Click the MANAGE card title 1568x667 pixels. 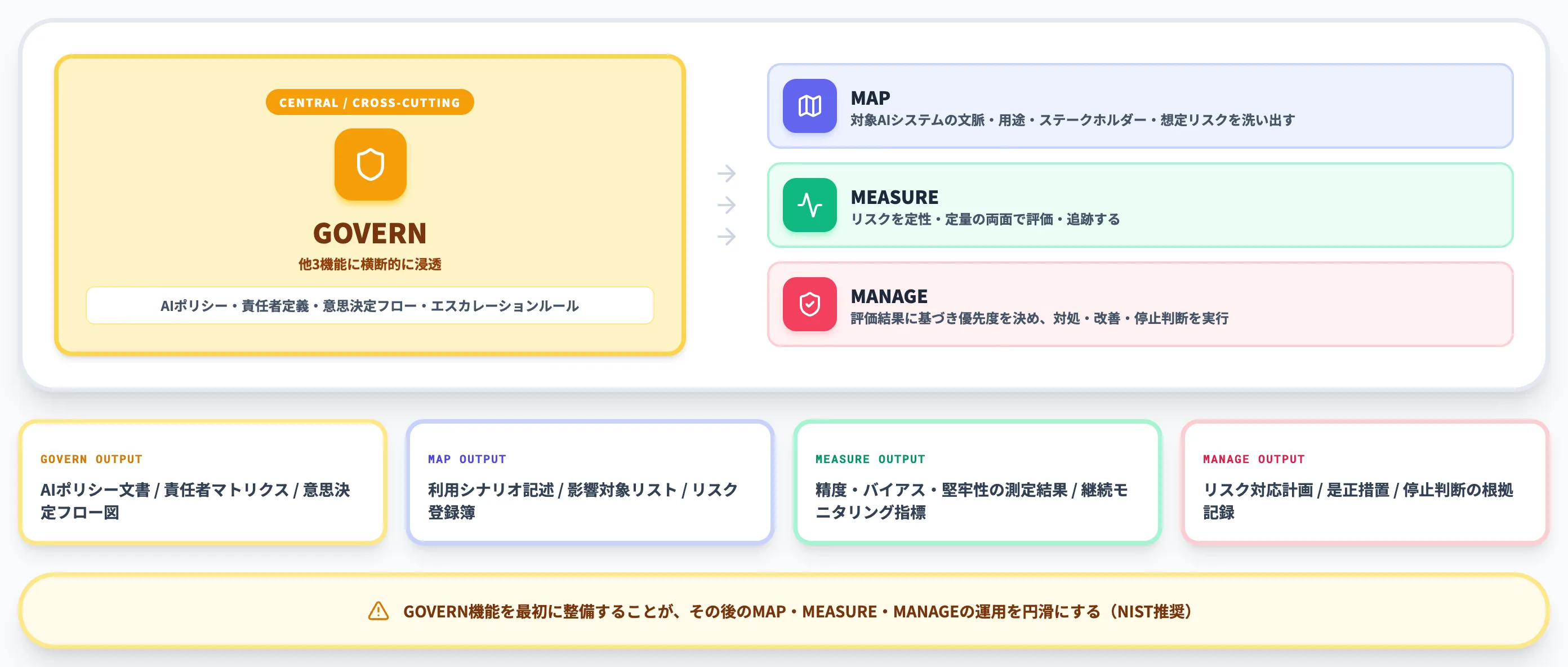(x=889, y=296)
